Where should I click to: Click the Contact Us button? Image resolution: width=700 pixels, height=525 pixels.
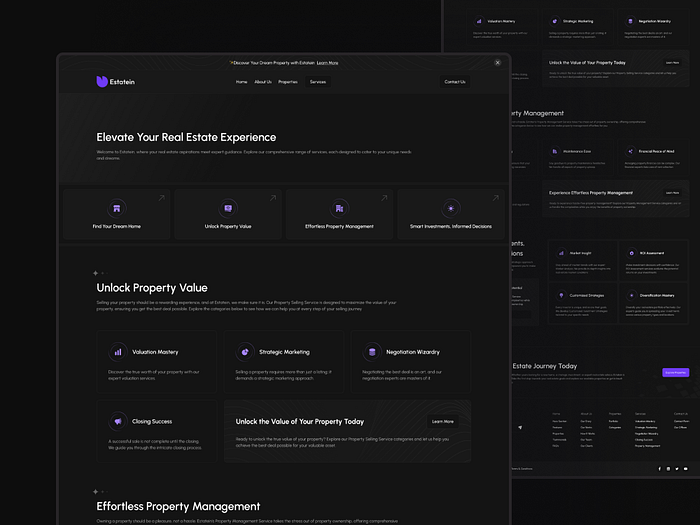tap(455, 82)
